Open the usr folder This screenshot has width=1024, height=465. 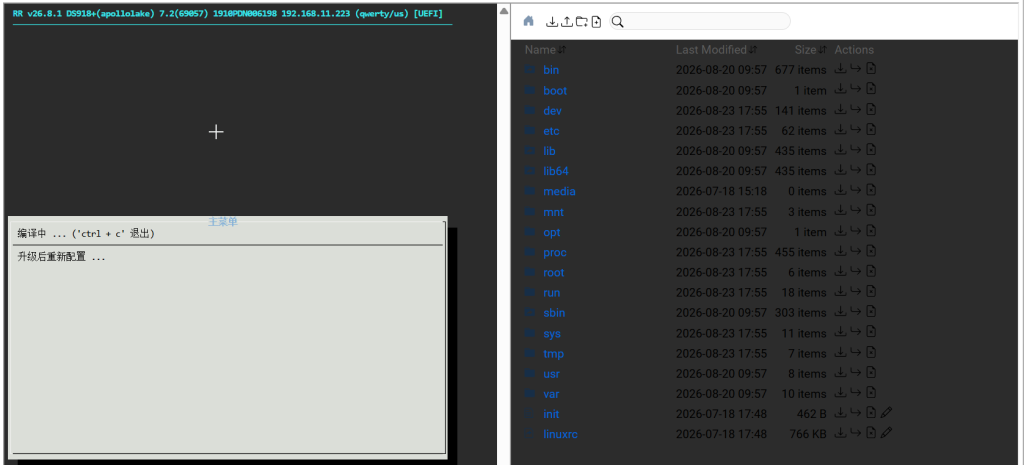click(x=551, y=374)
